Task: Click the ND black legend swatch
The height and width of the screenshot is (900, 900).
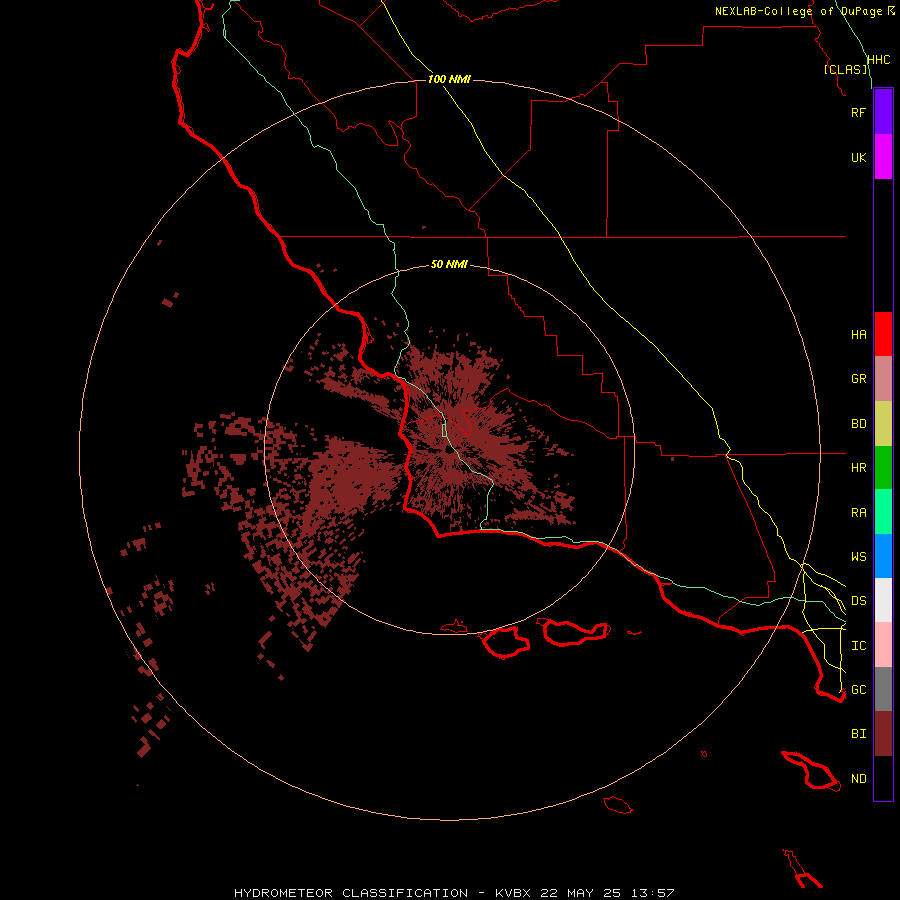Action: 883,778
